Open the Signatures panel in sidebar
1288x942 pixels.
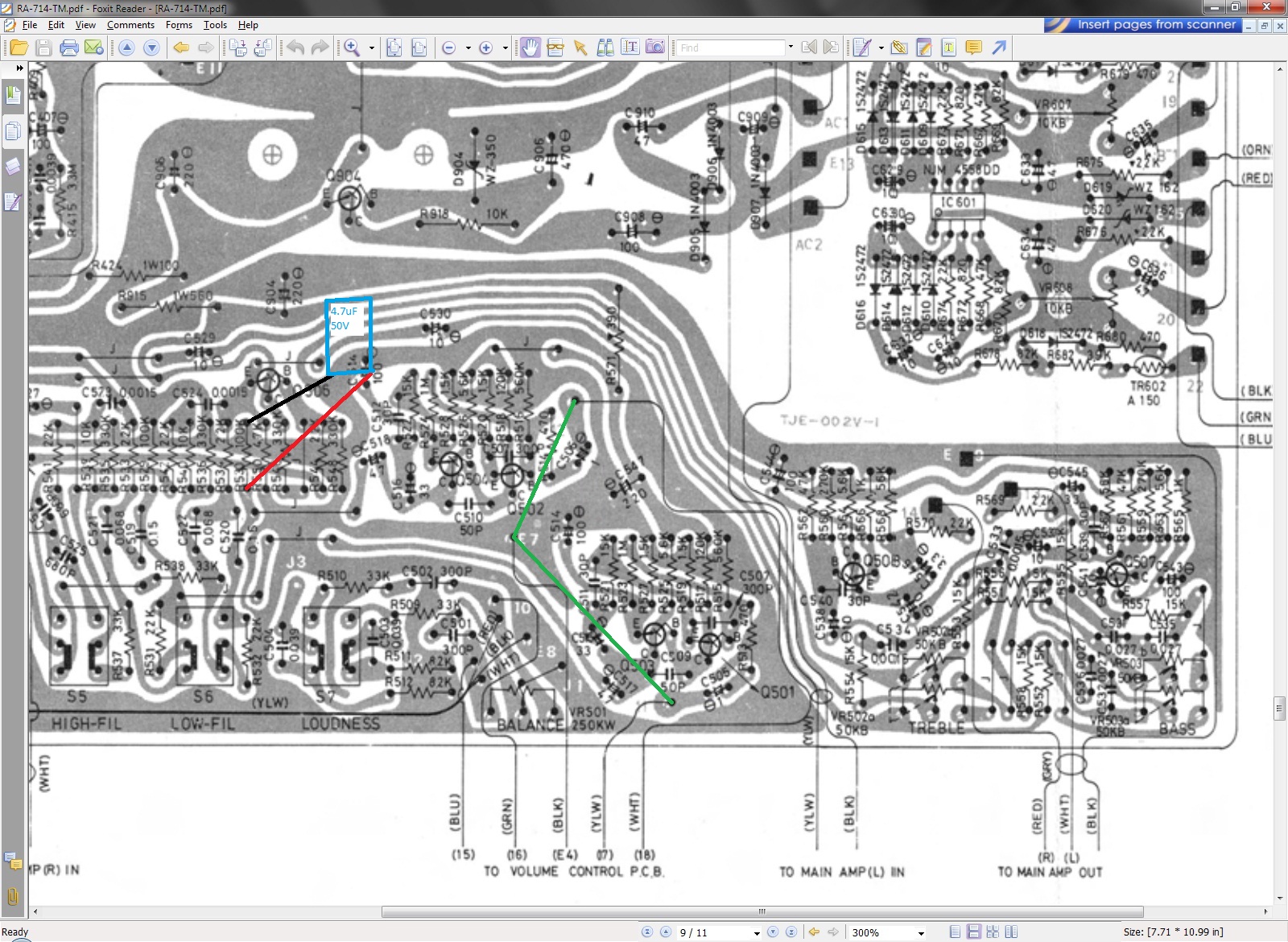pyautogui.click(x=13, y=201)
